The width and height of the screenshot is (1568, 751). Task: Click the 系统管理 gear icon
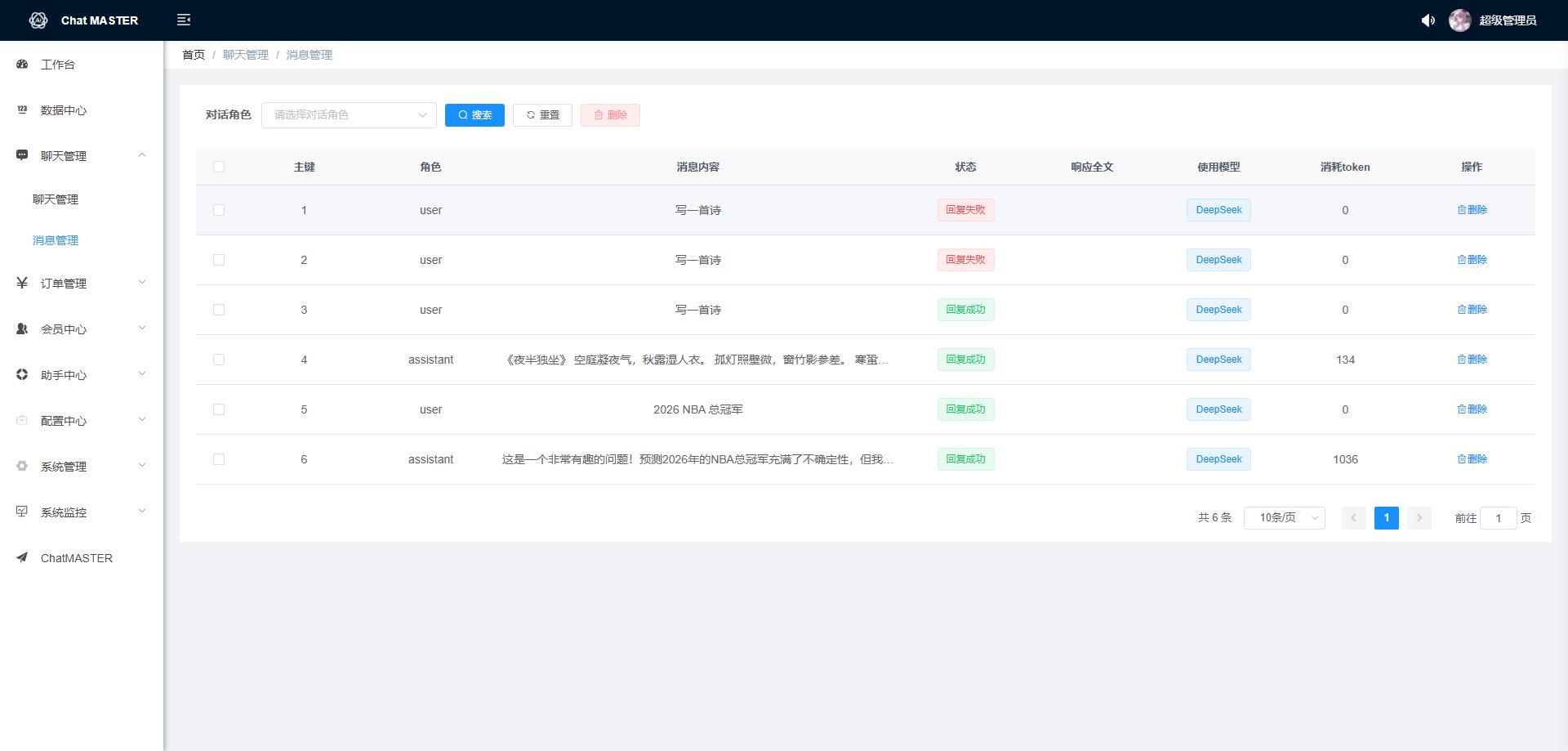click(x=22, y=466)
